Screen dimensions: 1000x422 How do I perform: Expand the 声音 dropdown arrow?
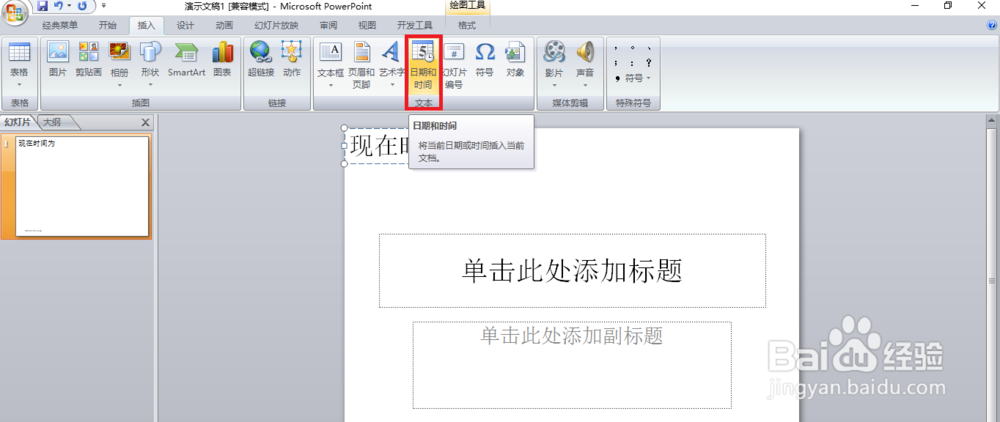pos(585,84)
